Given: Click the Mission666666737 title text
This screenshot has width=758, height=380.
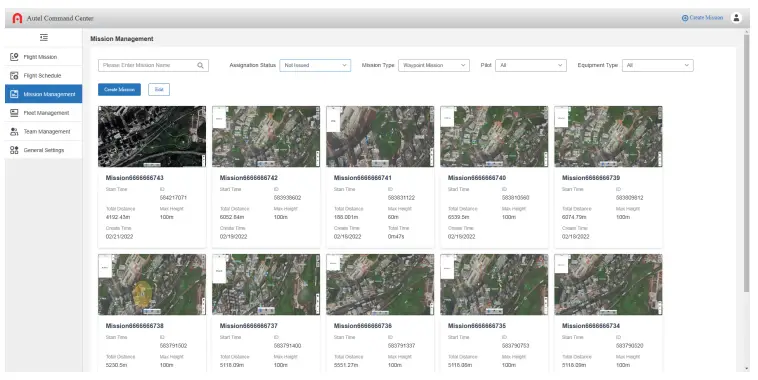Looking at the screenshot, I should click(248, 326).
